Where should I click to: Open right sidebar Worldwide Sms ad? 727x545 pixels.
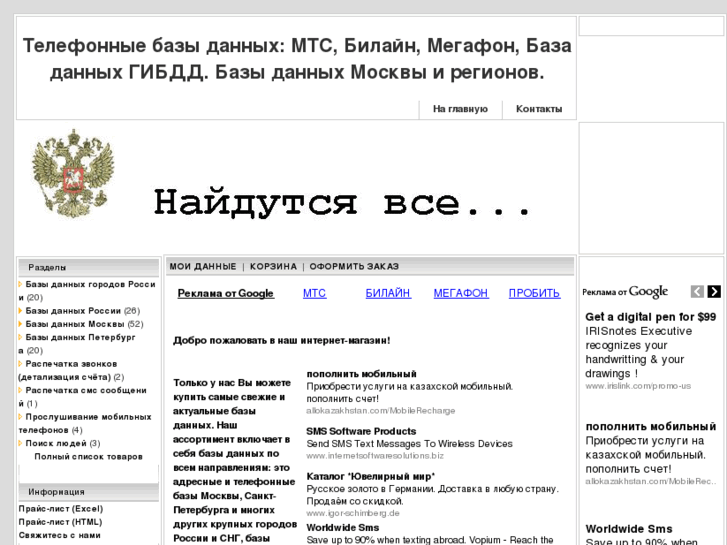[629, 529]
